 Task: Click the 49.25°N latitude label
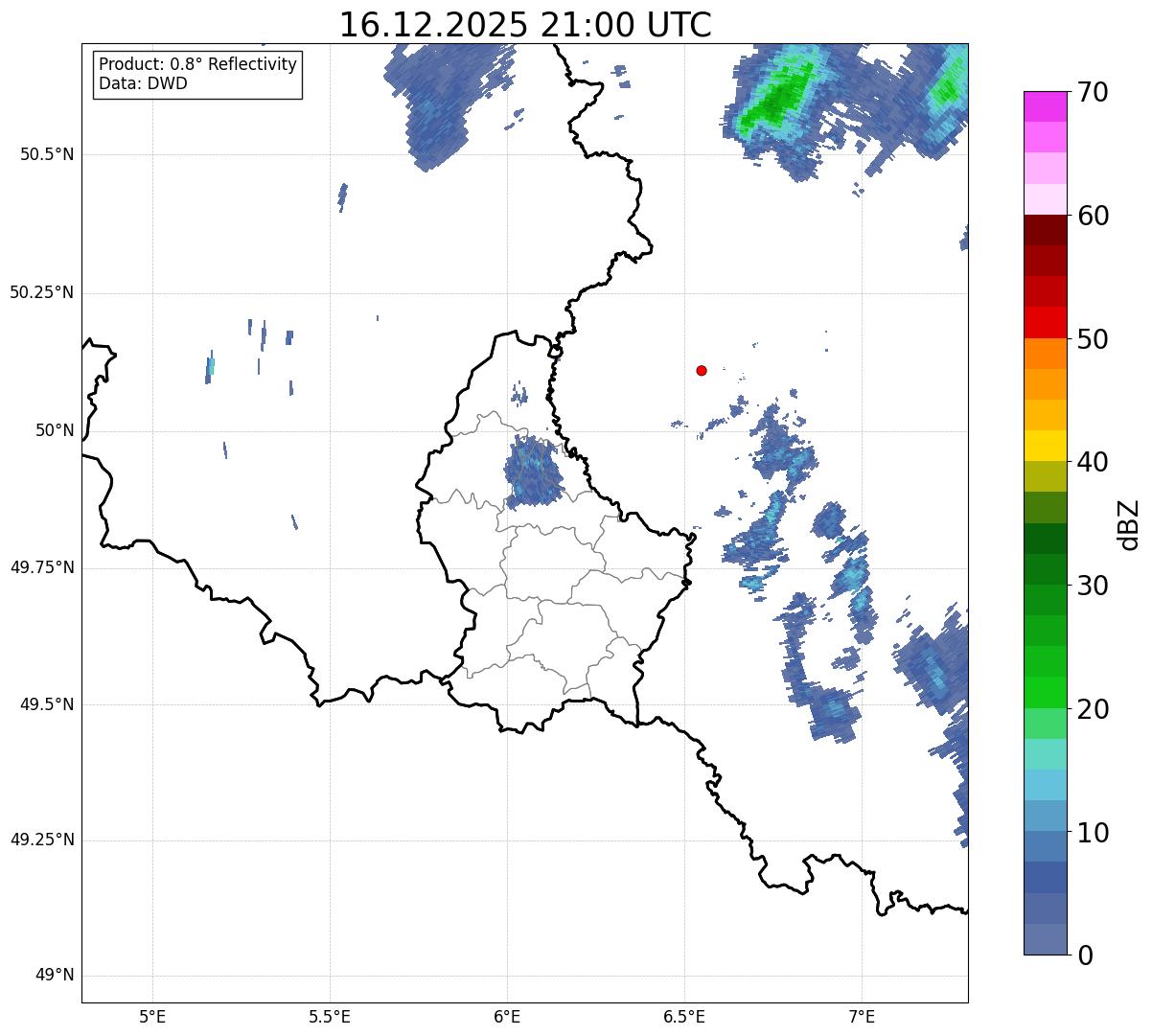pyautogui.click(x=41, y=840)
